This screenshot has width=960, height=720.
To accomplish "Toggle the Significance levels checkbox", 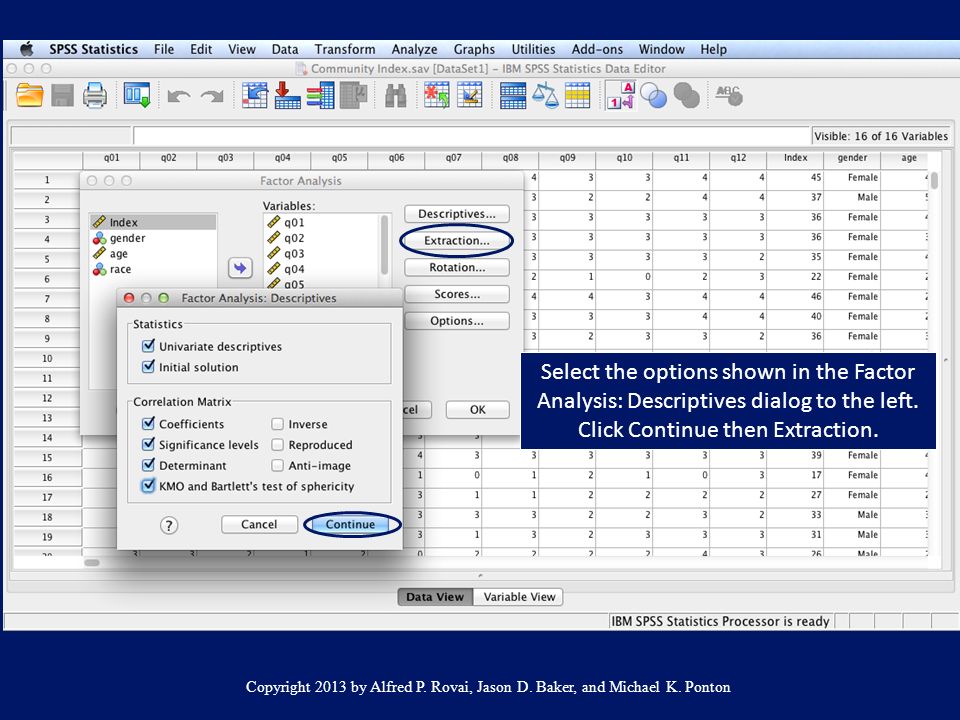I will [x=148, y=444].
